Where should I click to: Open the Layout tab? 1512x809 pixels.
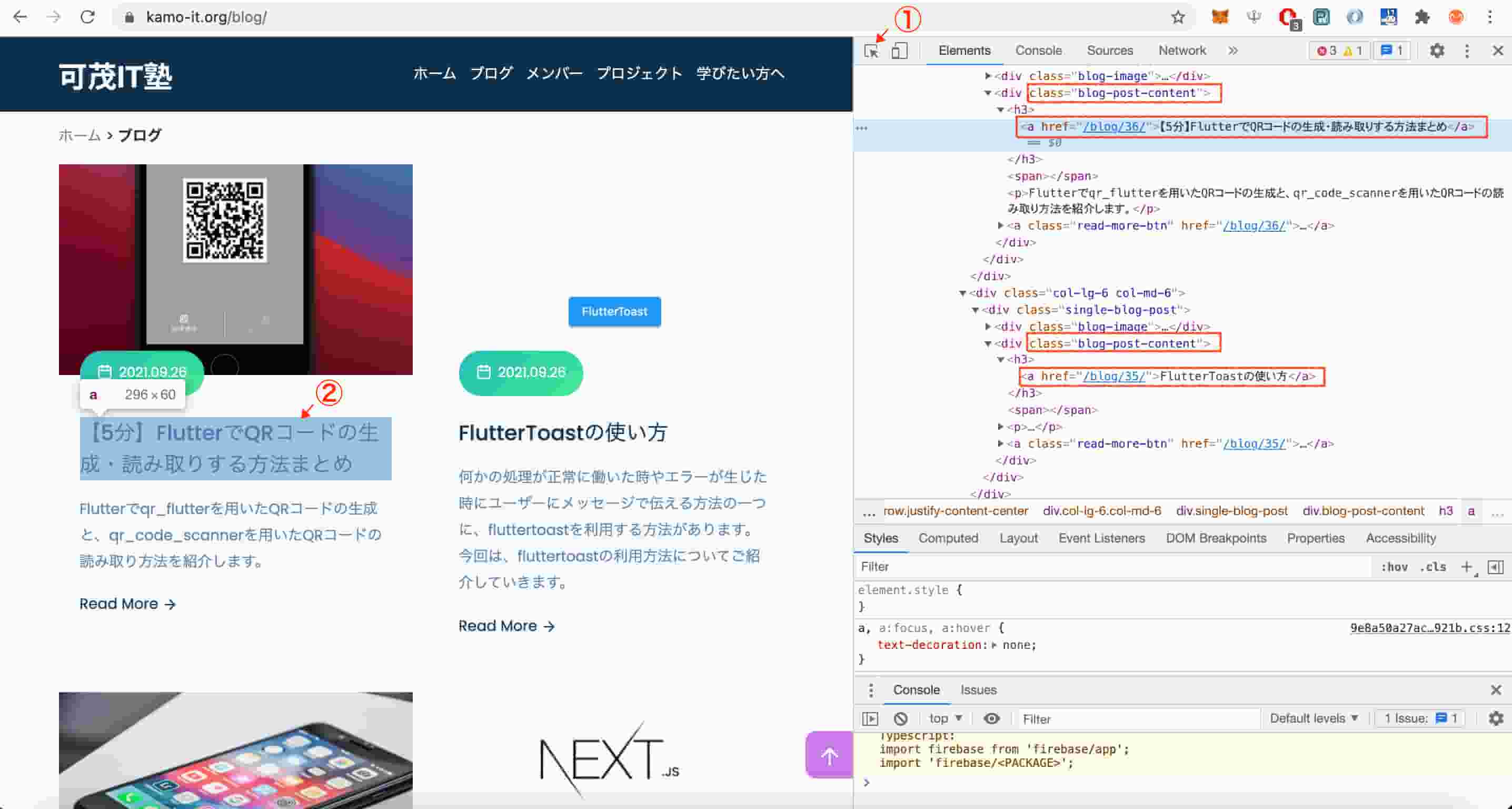click(1018, 538)
